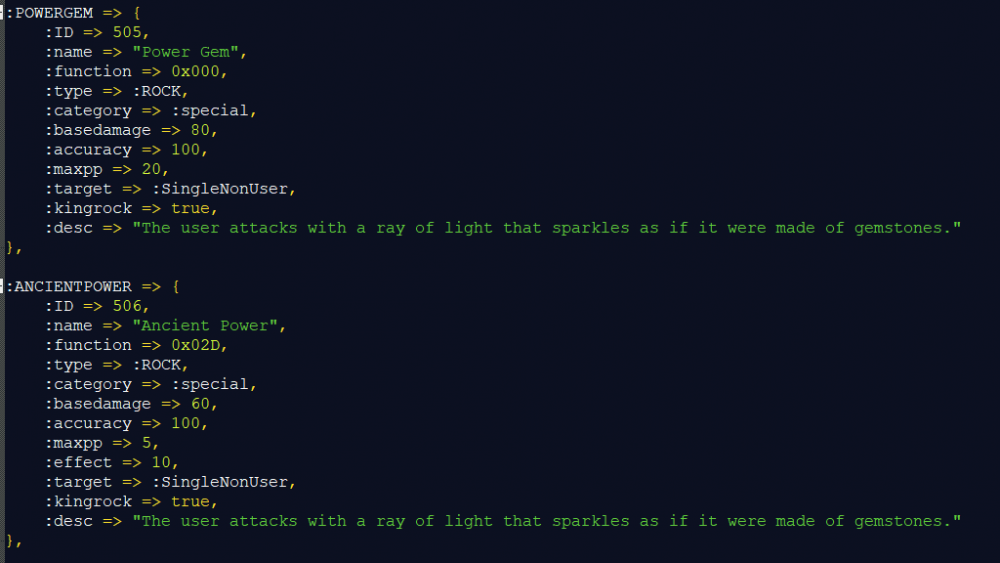Click the kingrock true value in POWERGEM

click(x=190, y=208)
